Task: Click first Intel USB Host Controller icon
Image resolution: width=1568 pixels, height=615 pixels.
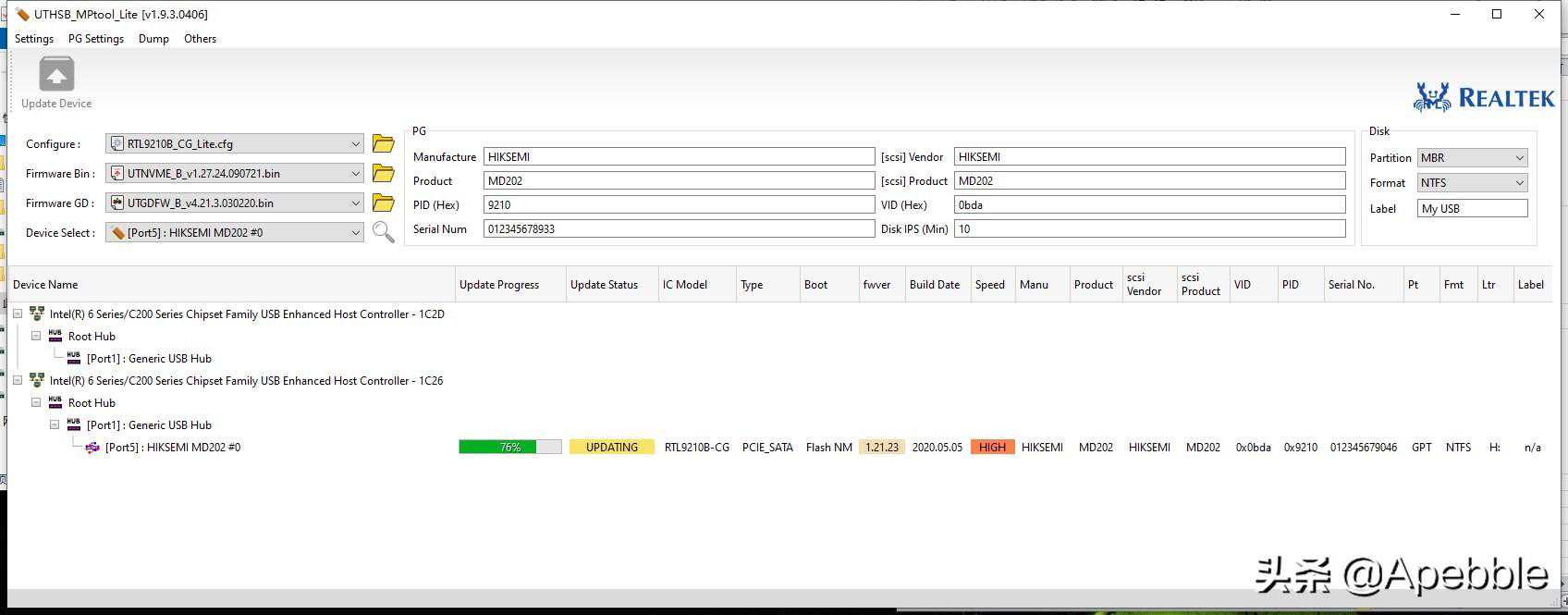Action: [x=37, y=314]
